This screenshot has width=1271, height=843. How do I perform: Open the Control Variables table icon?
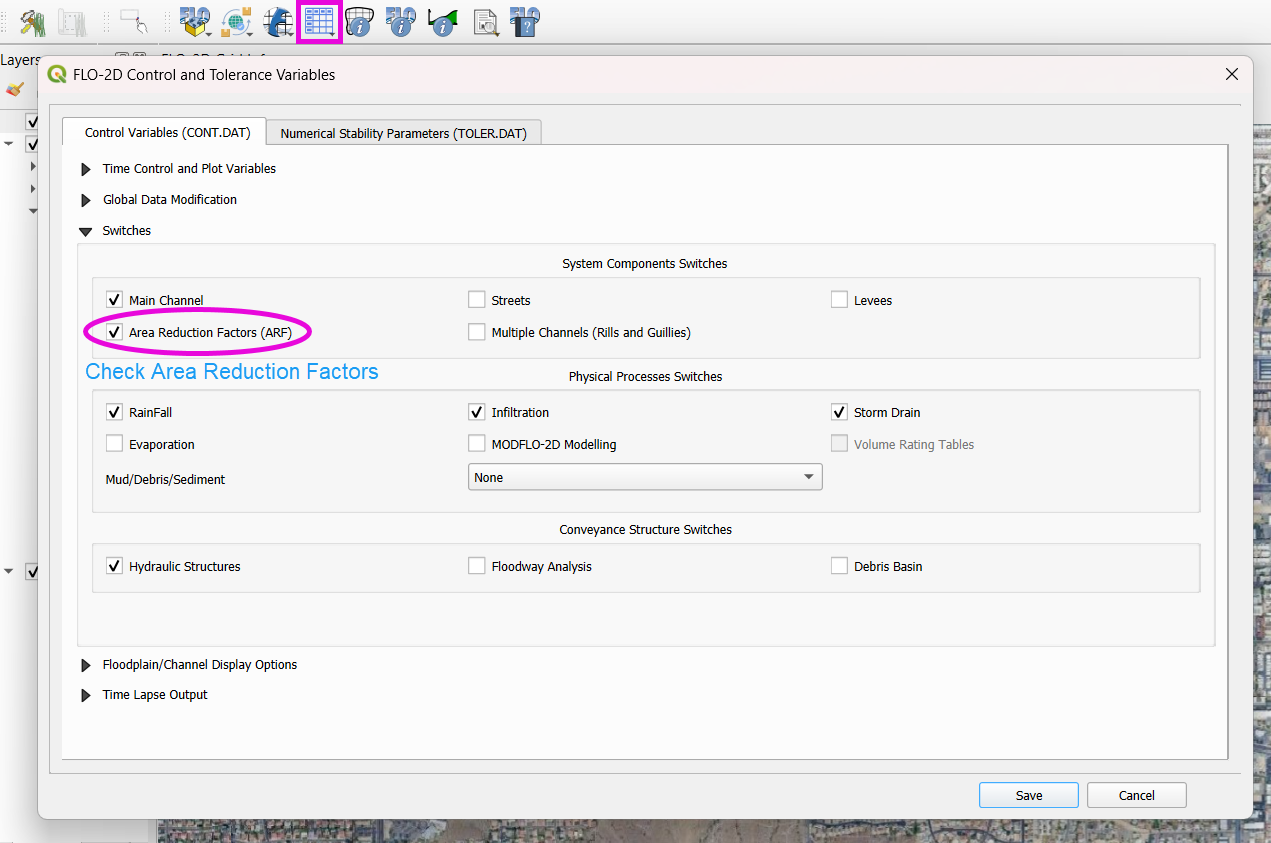click(x=319, y=21)
